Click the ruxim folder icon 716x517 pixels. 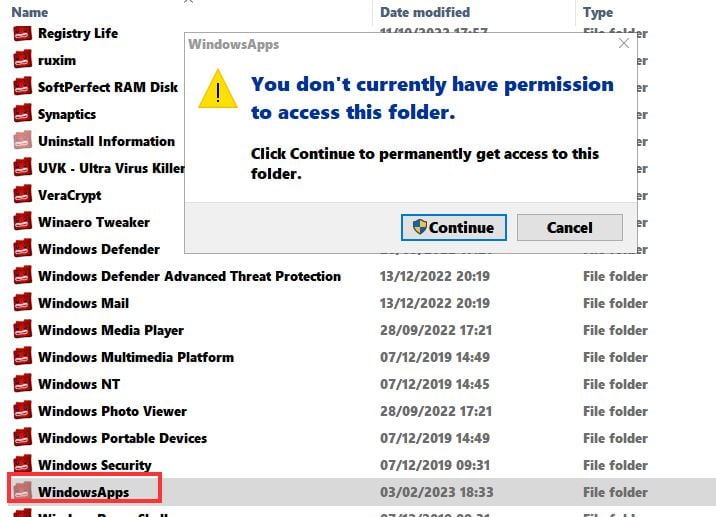point(23,60)
